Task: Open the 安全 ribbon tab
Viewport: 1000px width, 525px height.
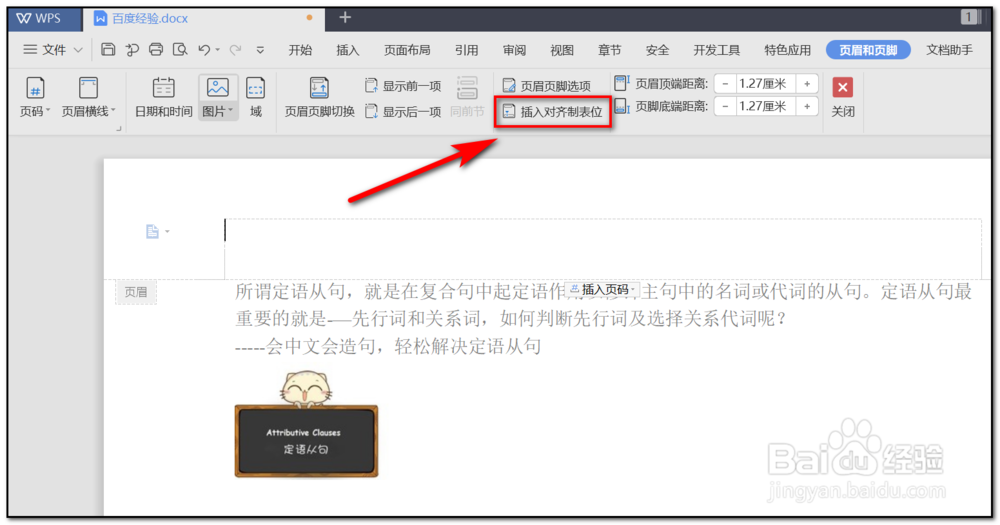Action: (x=657, y=50)
